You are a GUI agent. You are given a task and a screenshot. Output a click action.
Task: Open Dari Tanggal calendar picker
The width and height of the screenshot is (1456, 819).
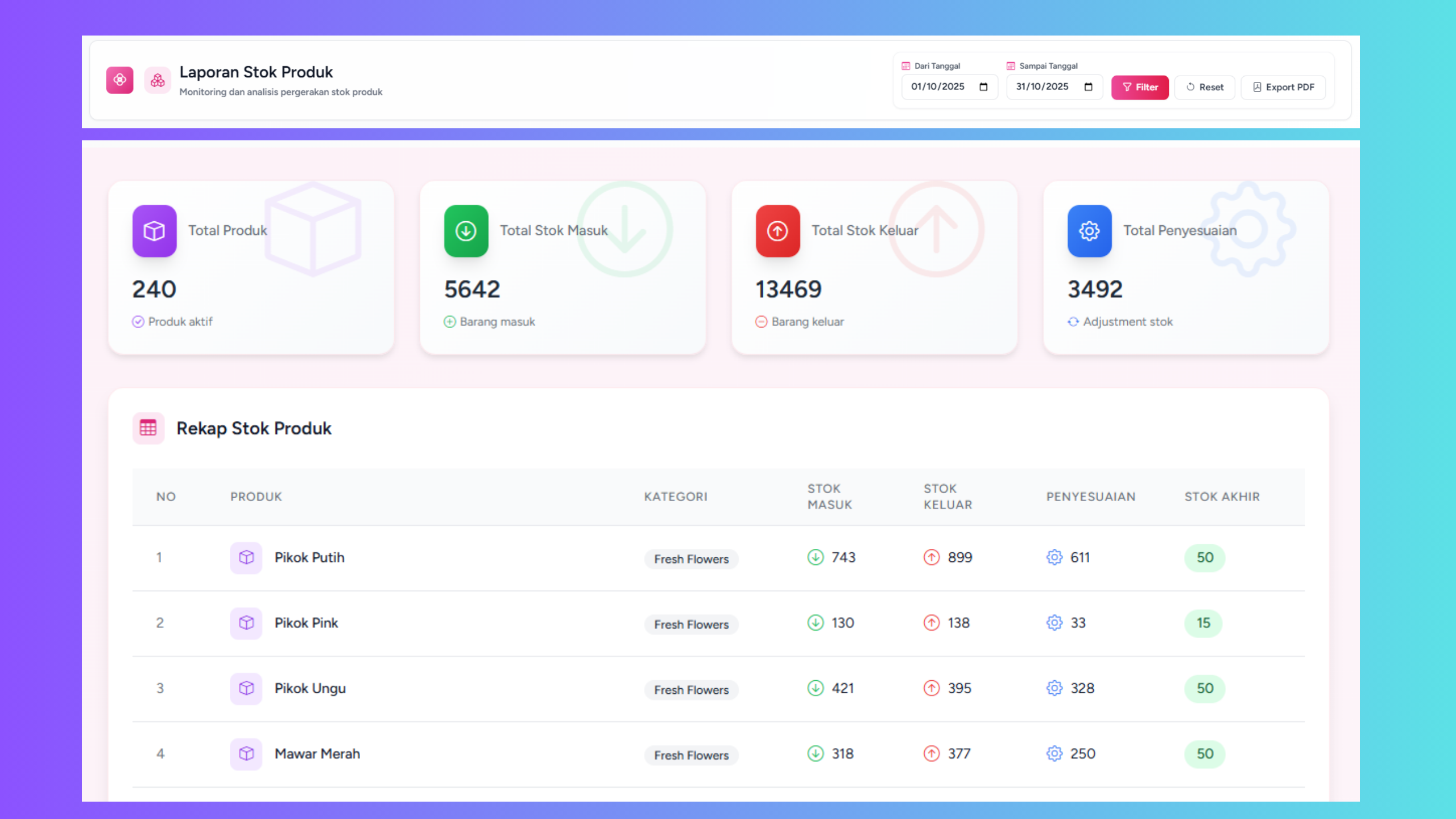[x=983, y=87]
